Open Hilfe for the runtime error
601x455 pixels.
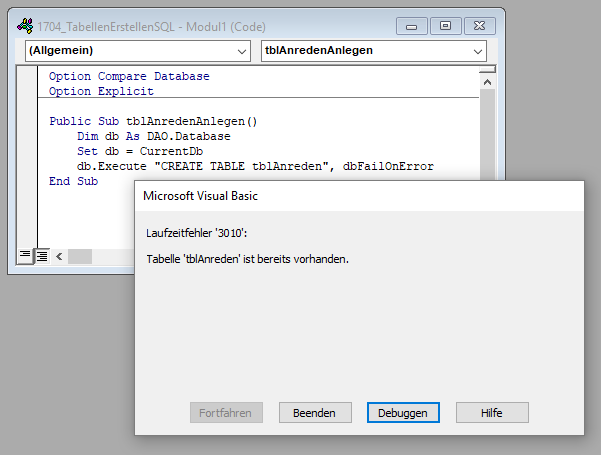(x=492, y=412)
